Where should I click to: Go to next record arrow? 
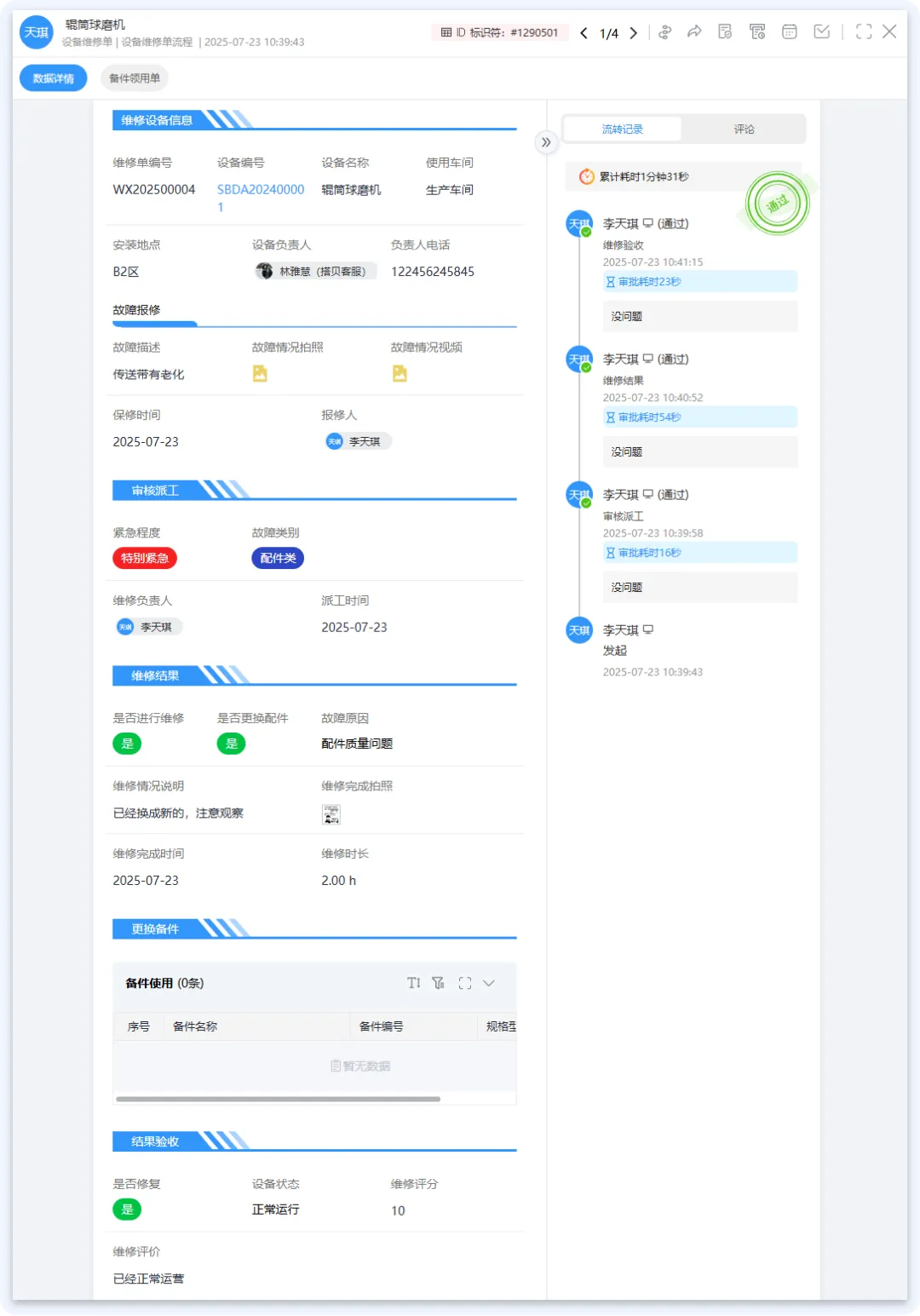tap(634, 33)
